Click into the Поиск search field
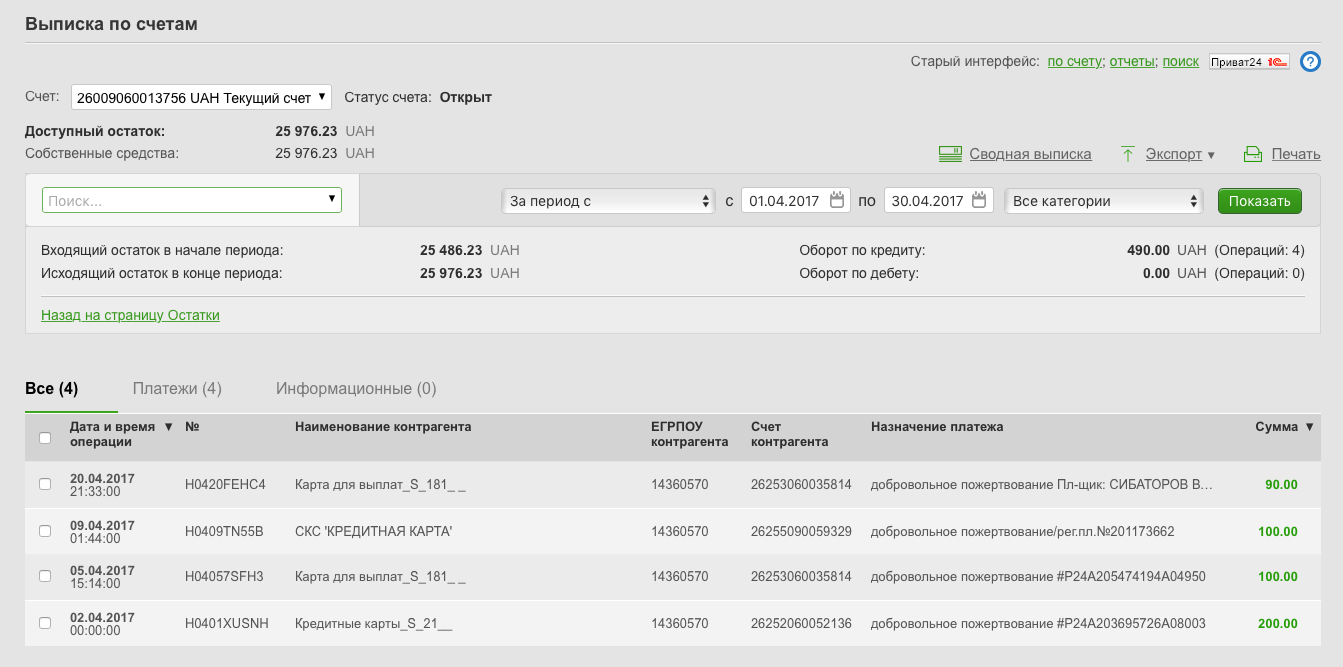 [185, 200]
